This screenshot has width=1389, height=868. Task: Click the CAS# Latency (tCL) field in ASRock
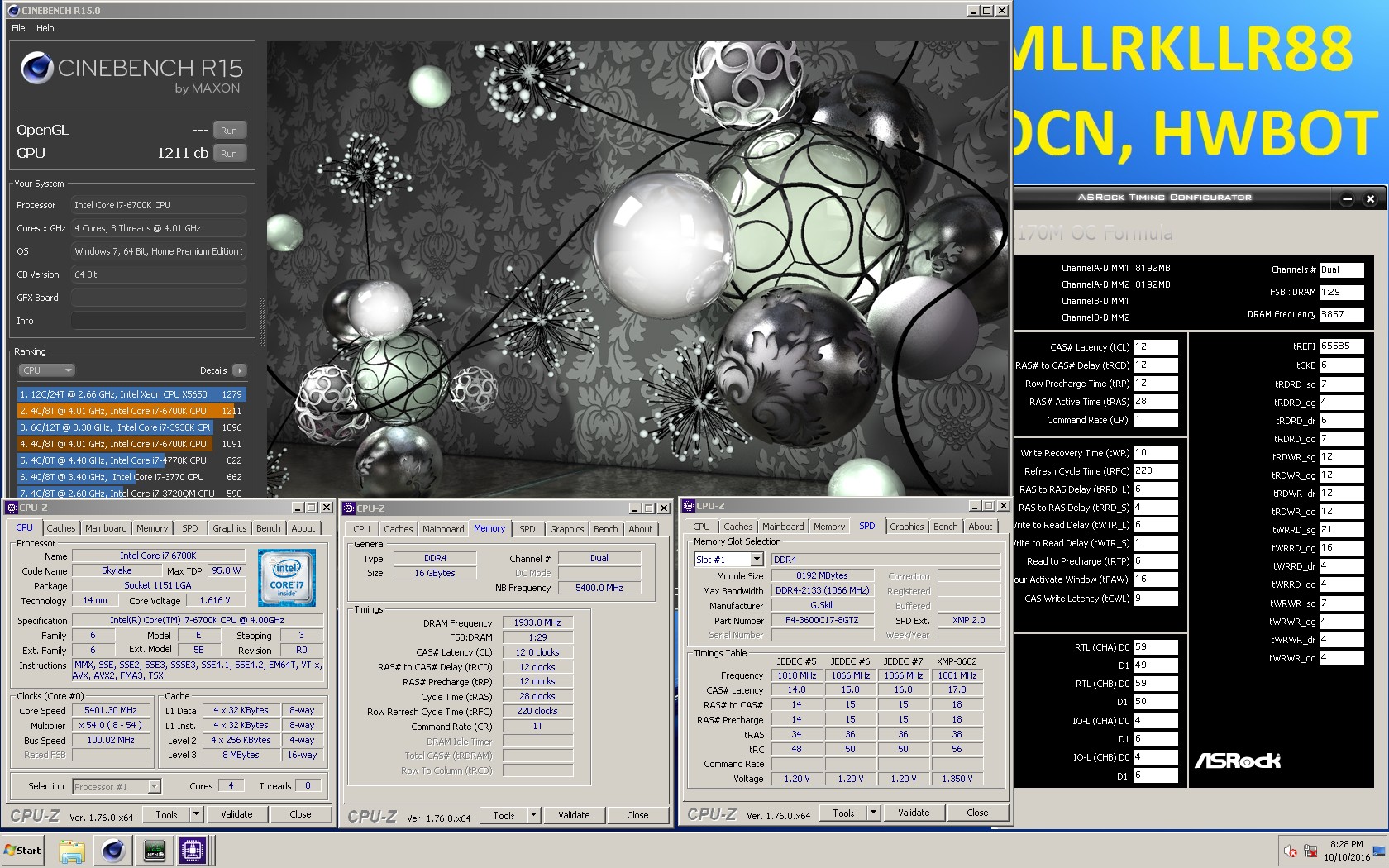point(1155,347)
